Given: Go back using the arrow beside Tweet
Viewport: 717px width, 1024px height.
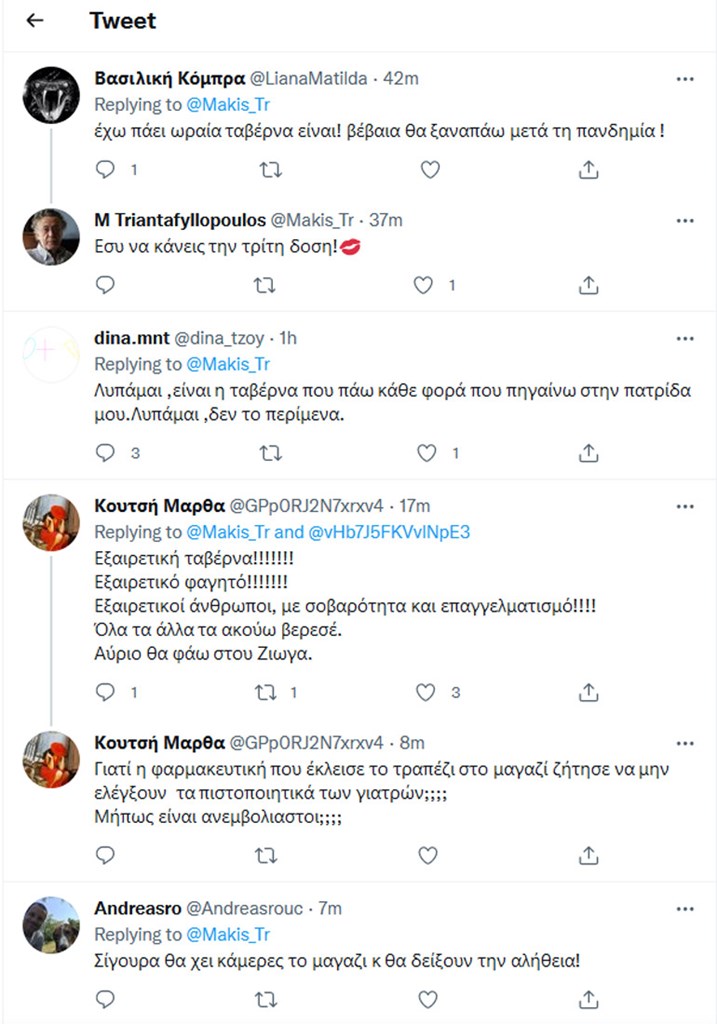Looking at the screenshot, I should pos(35,20).
